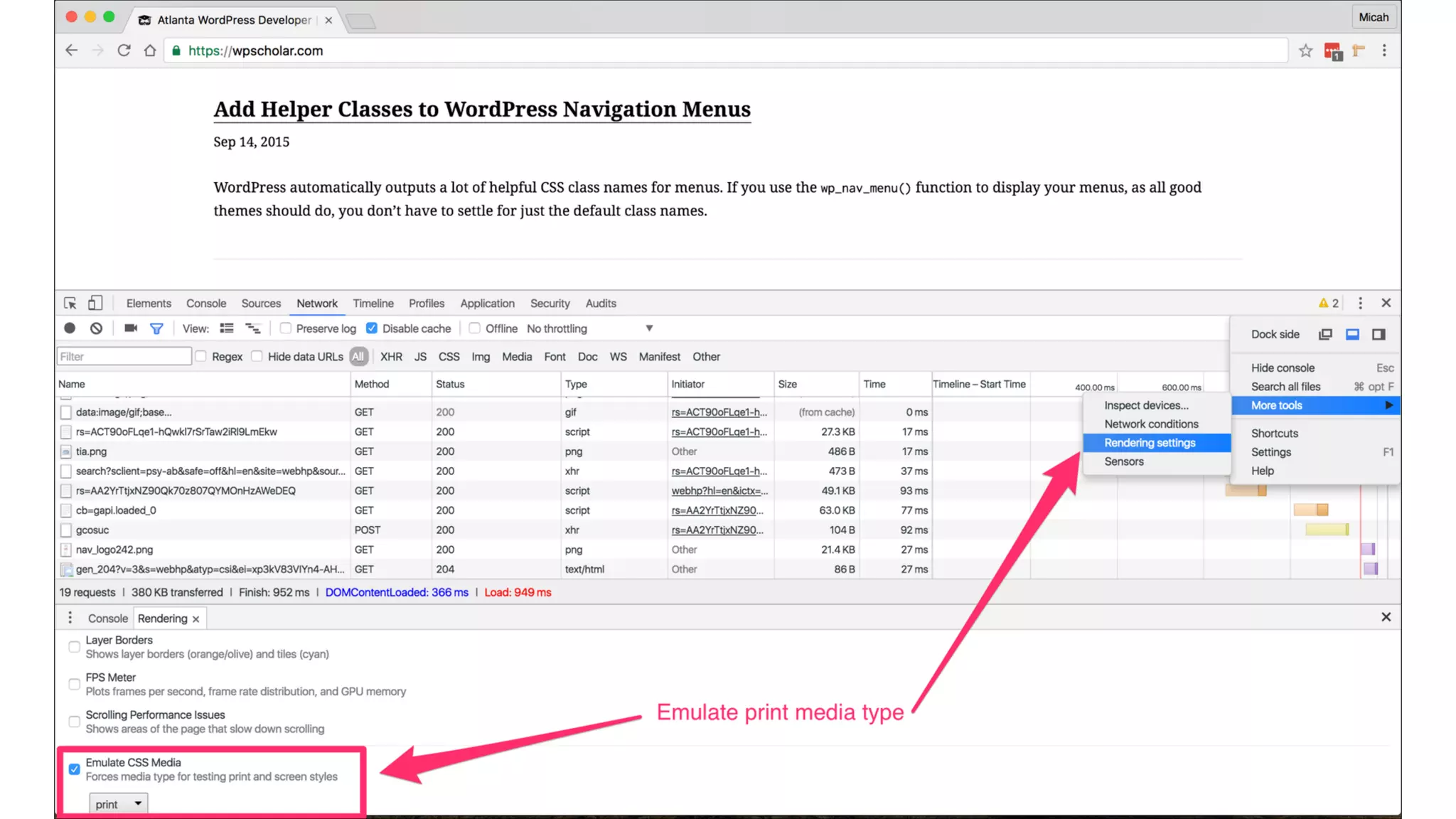Open the print media type dropdown
The width and height of the screenshot is (1456, 819).
coord(119,804)
